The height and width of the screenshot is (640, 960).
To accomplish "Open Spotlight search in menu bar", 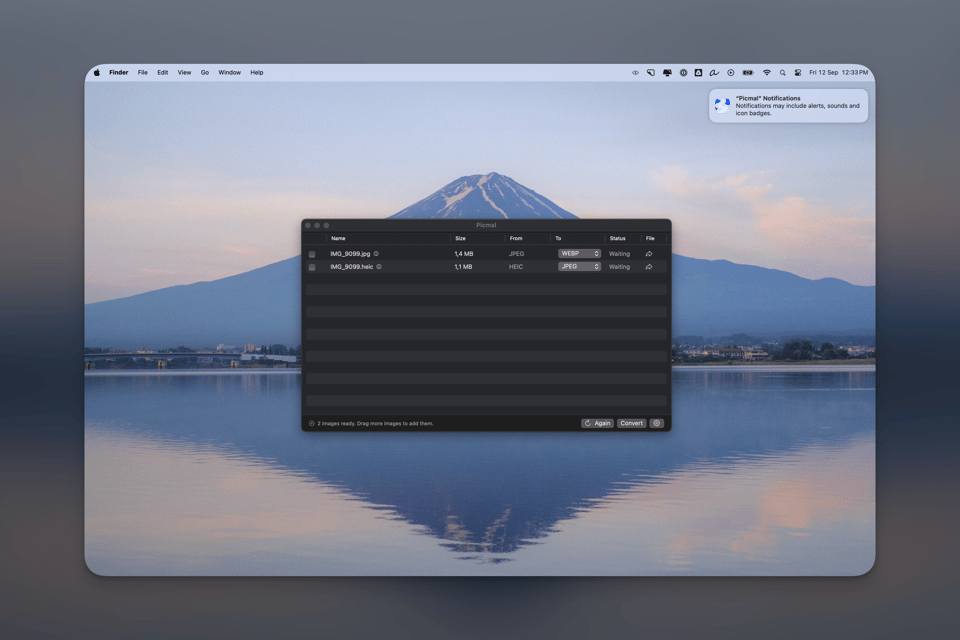I will (782, 73).
